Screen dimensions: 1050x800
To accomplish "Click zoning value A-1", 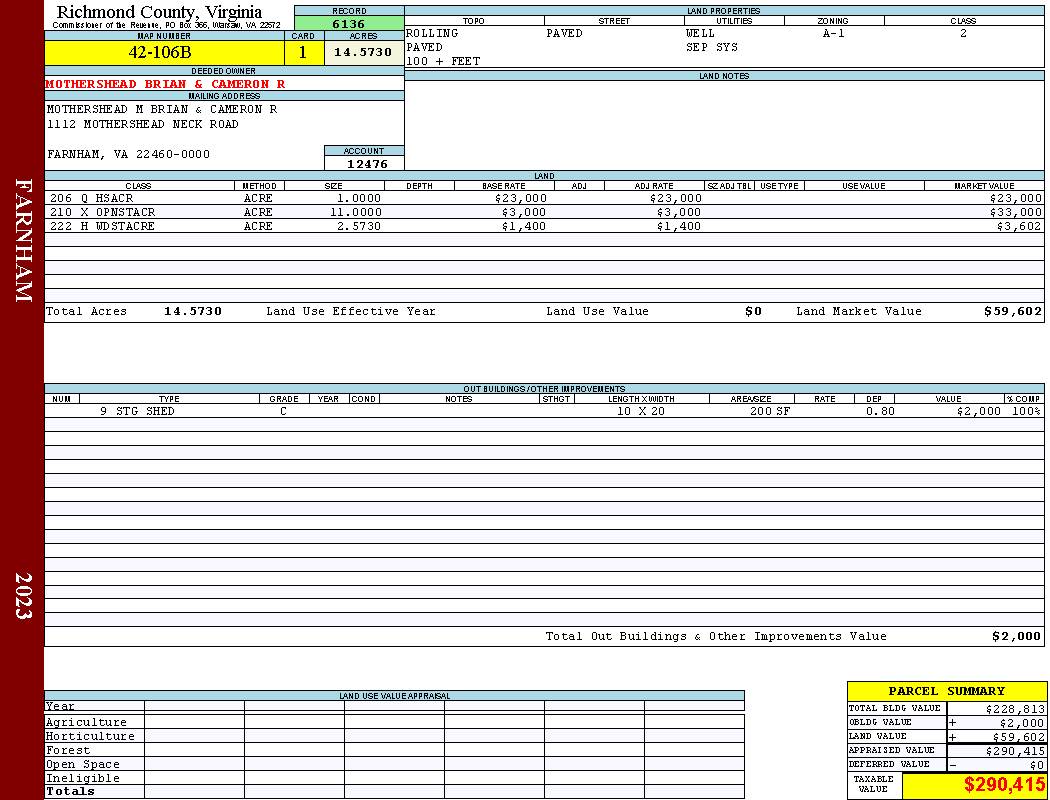I will point(834,33).
